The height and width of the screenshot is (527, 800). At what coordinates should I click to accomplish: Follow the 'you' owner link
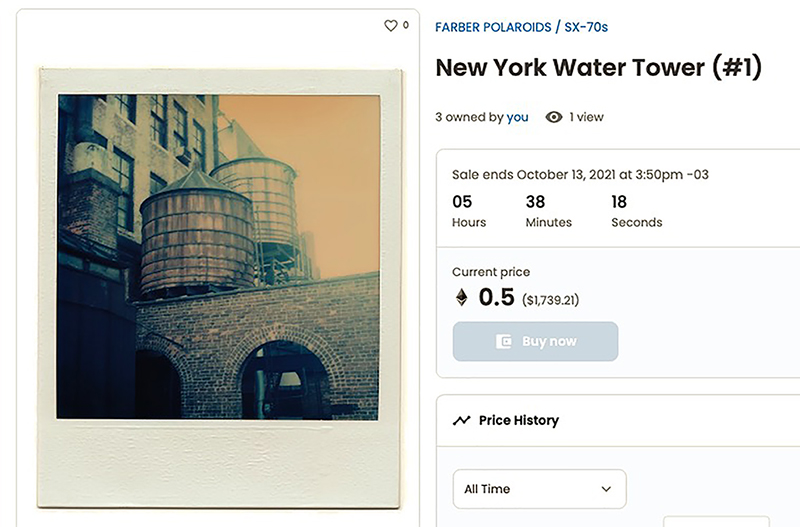517,117
